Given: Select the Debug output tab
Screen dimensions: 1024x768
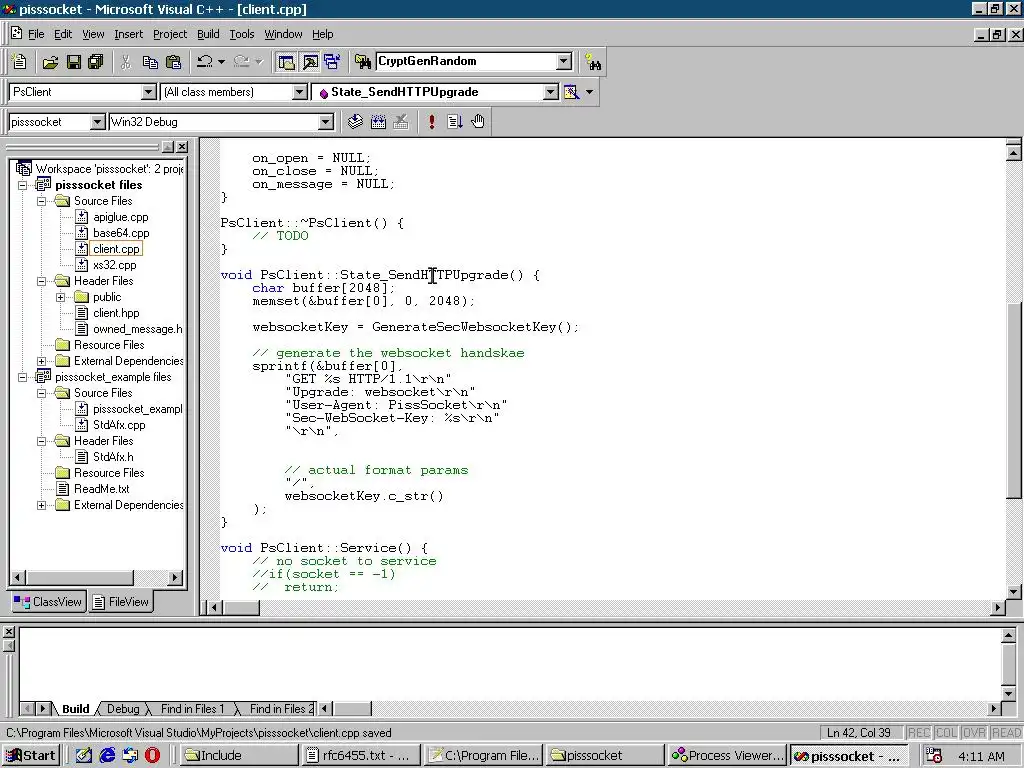Looking at the screenshot, I should [123, 709].
